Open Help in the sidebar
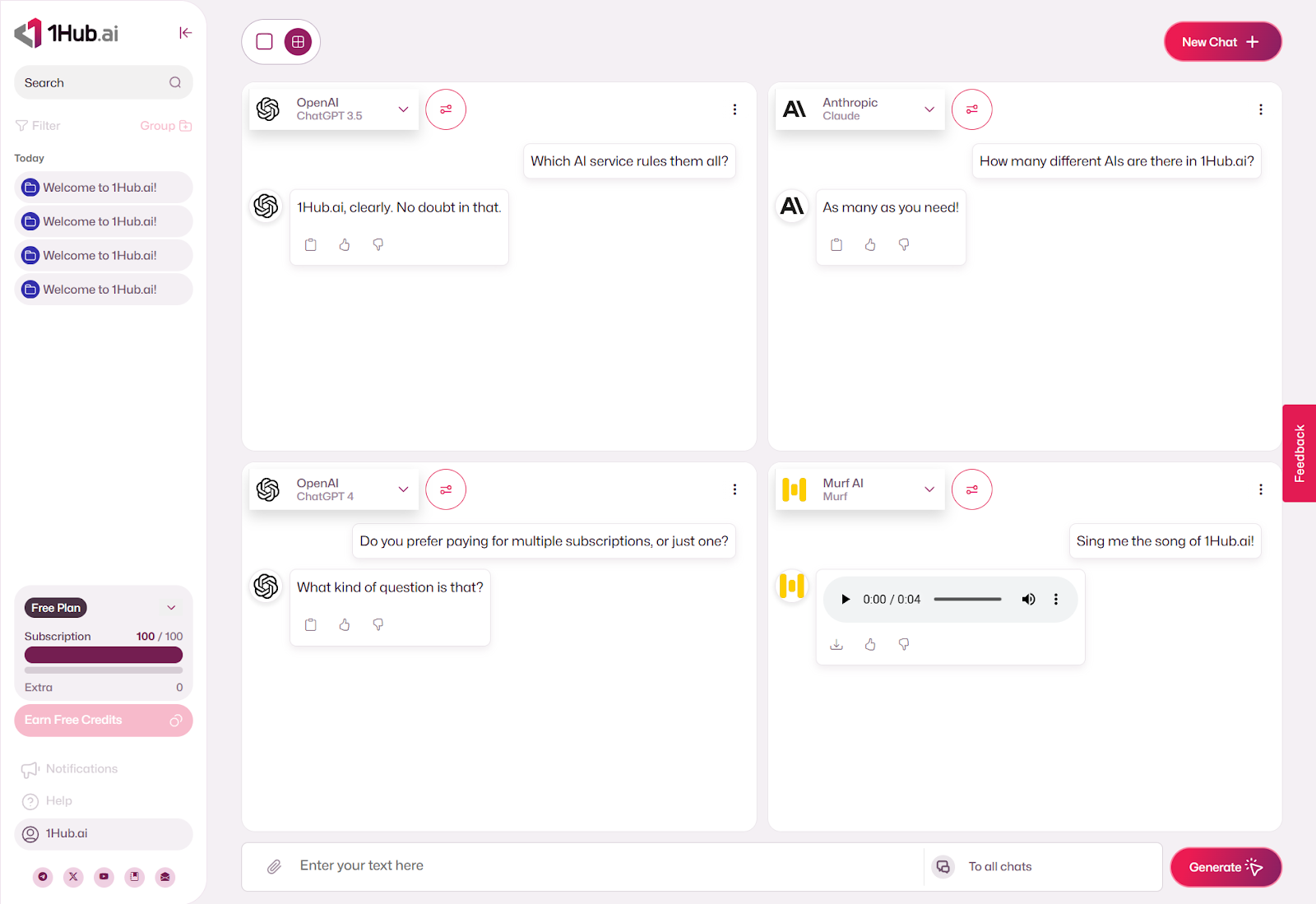Screen dimensions: 1316x904 47,801
